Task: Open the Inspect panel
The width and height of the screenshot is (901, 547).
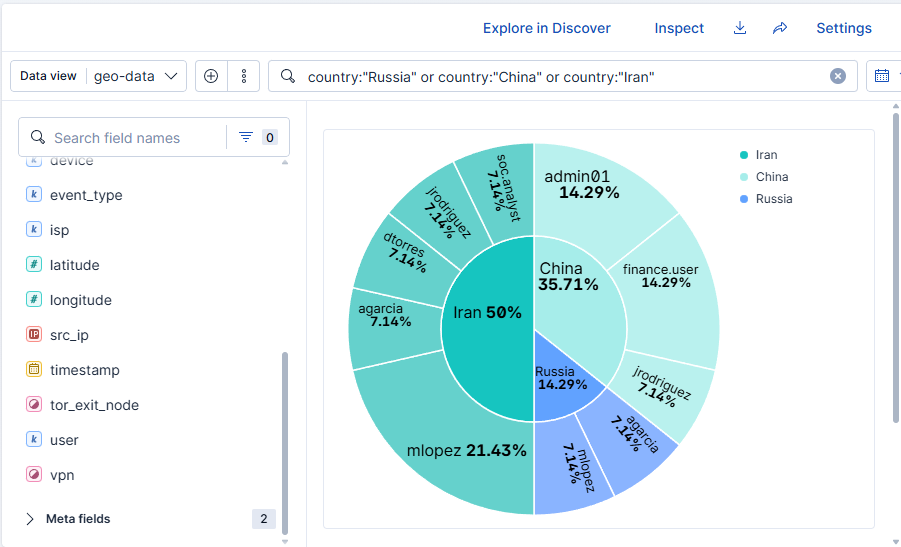Action: 679,28
